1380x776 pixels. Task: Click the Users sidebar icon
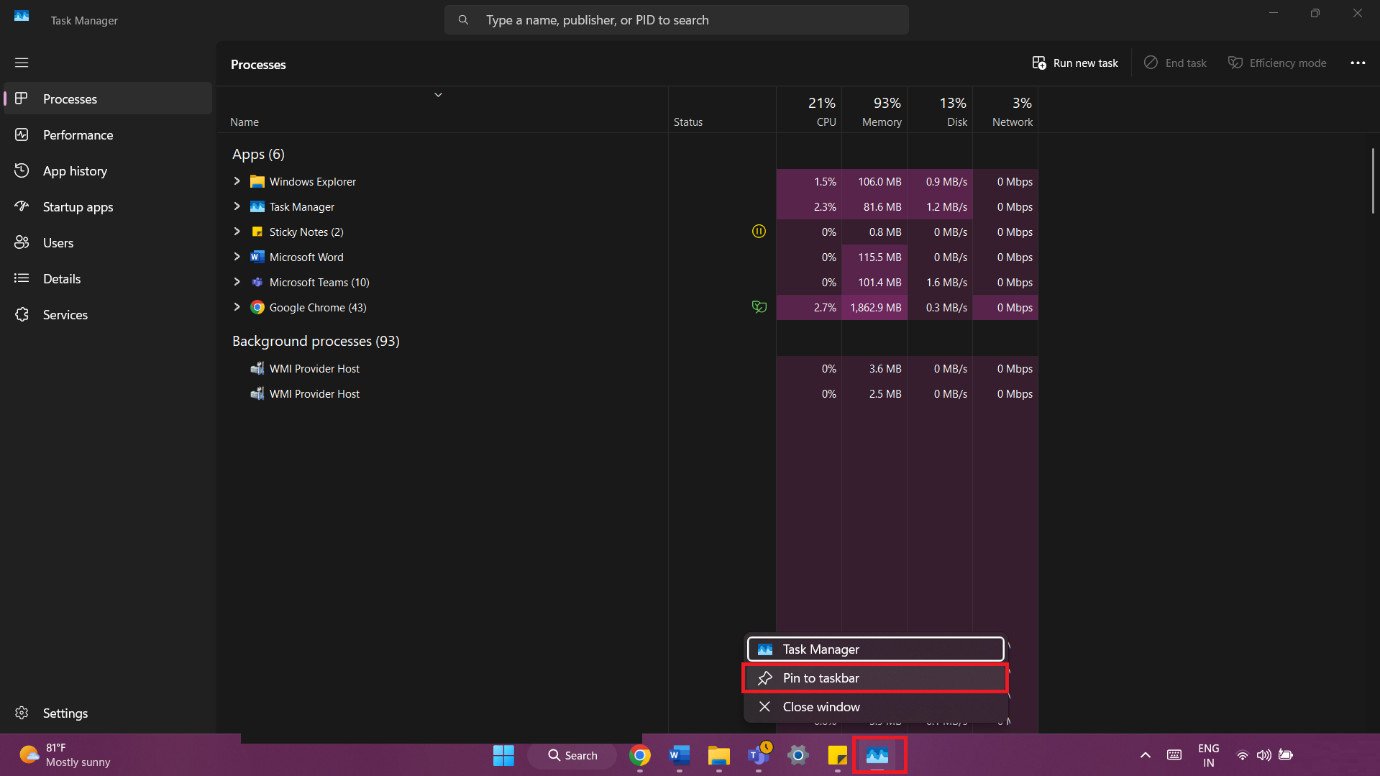click(21, 243)
